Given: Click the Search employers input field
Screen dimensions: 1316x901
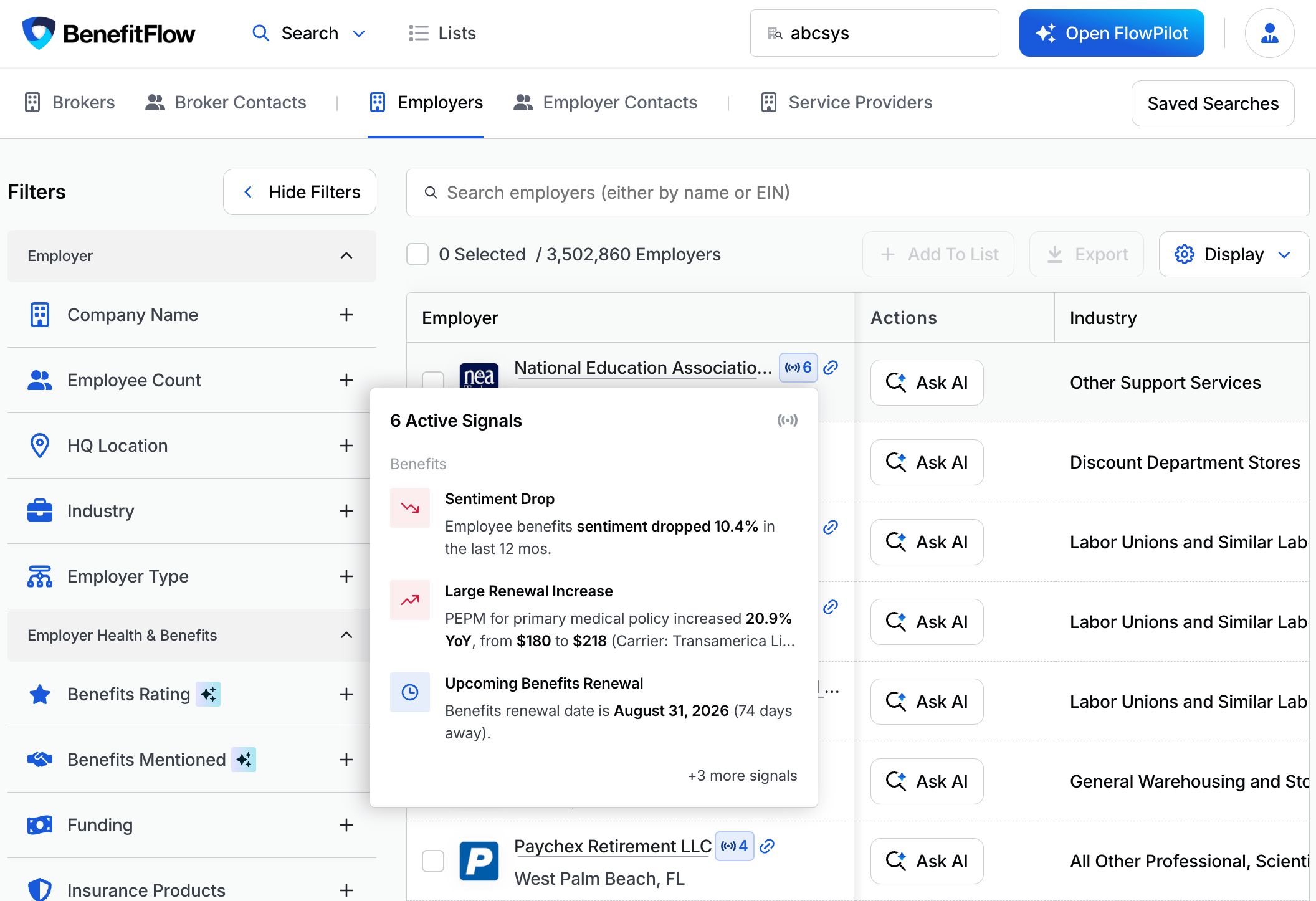Looking at the screenshot, I should click(x=857, y=193).
